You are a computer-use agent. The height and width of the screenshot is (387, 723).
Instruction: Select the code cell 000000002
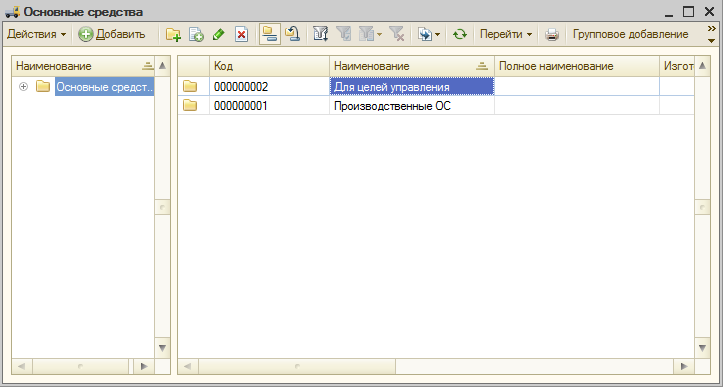269,87
